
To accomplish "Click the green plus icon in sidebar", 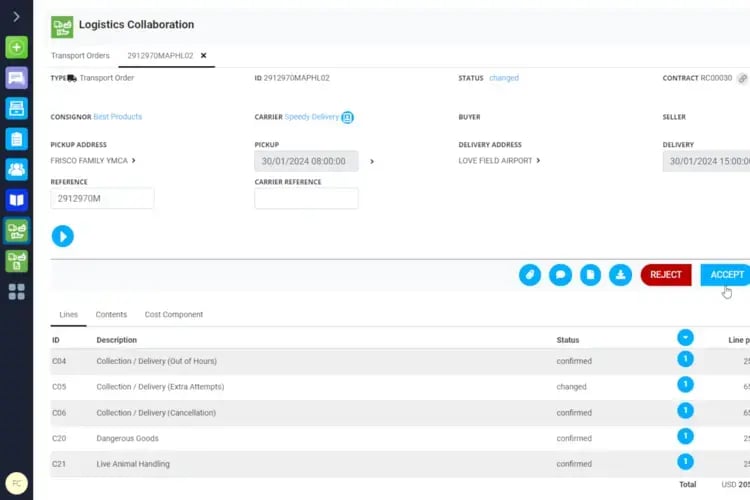I will [16, 47].
